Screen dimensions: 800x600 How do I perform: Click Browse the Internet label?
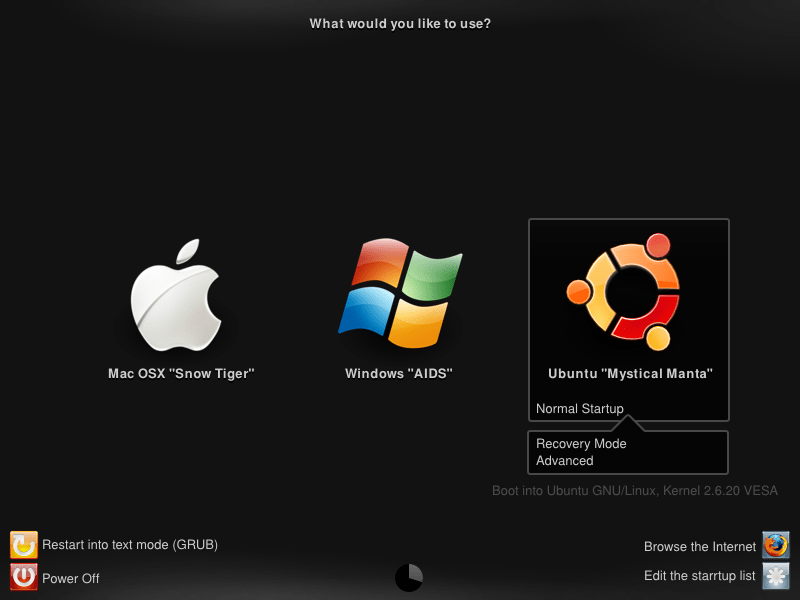pos(700,546)
